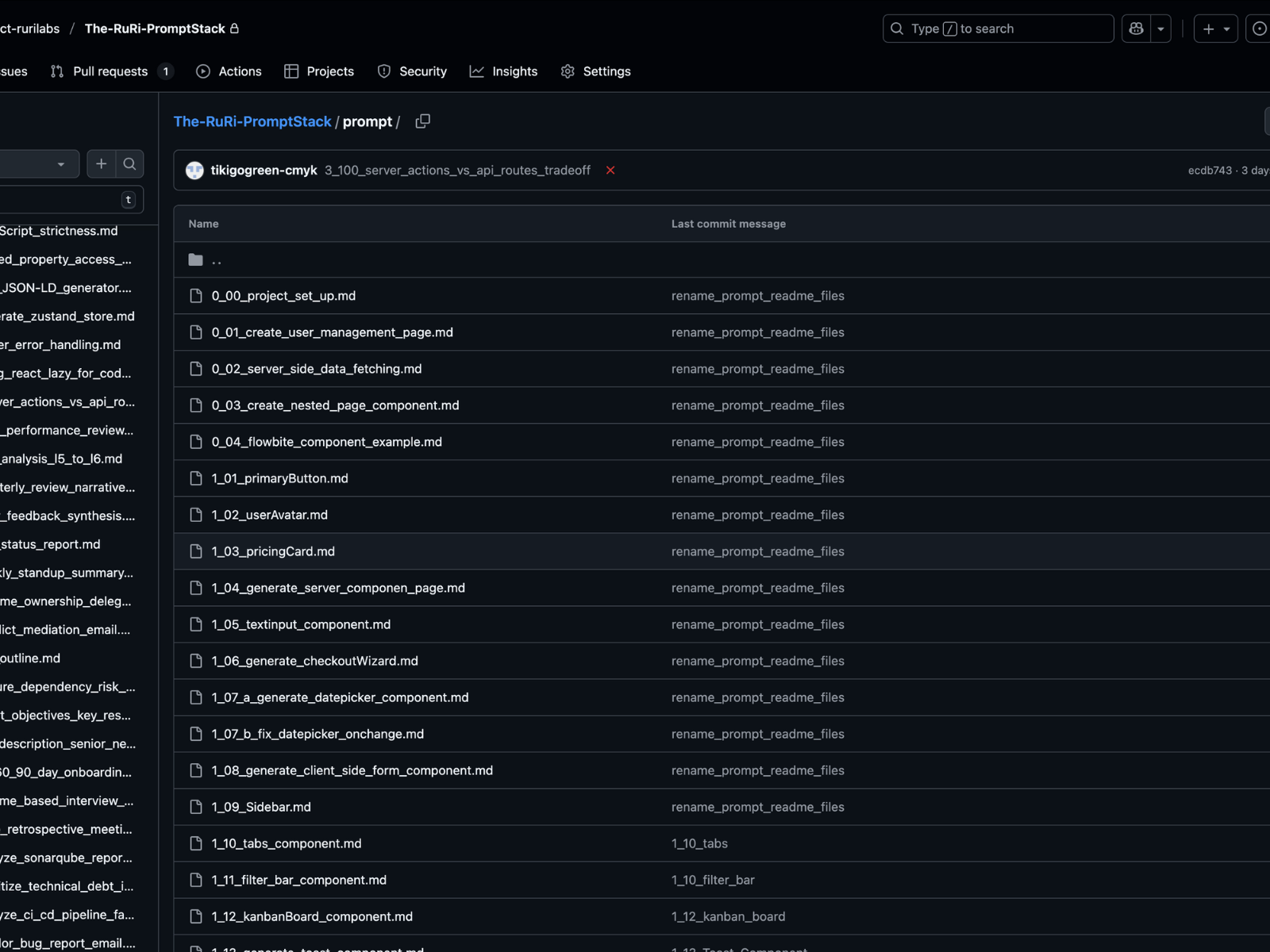
Task: Click Last commit message column header
Action: click(729, 224)
